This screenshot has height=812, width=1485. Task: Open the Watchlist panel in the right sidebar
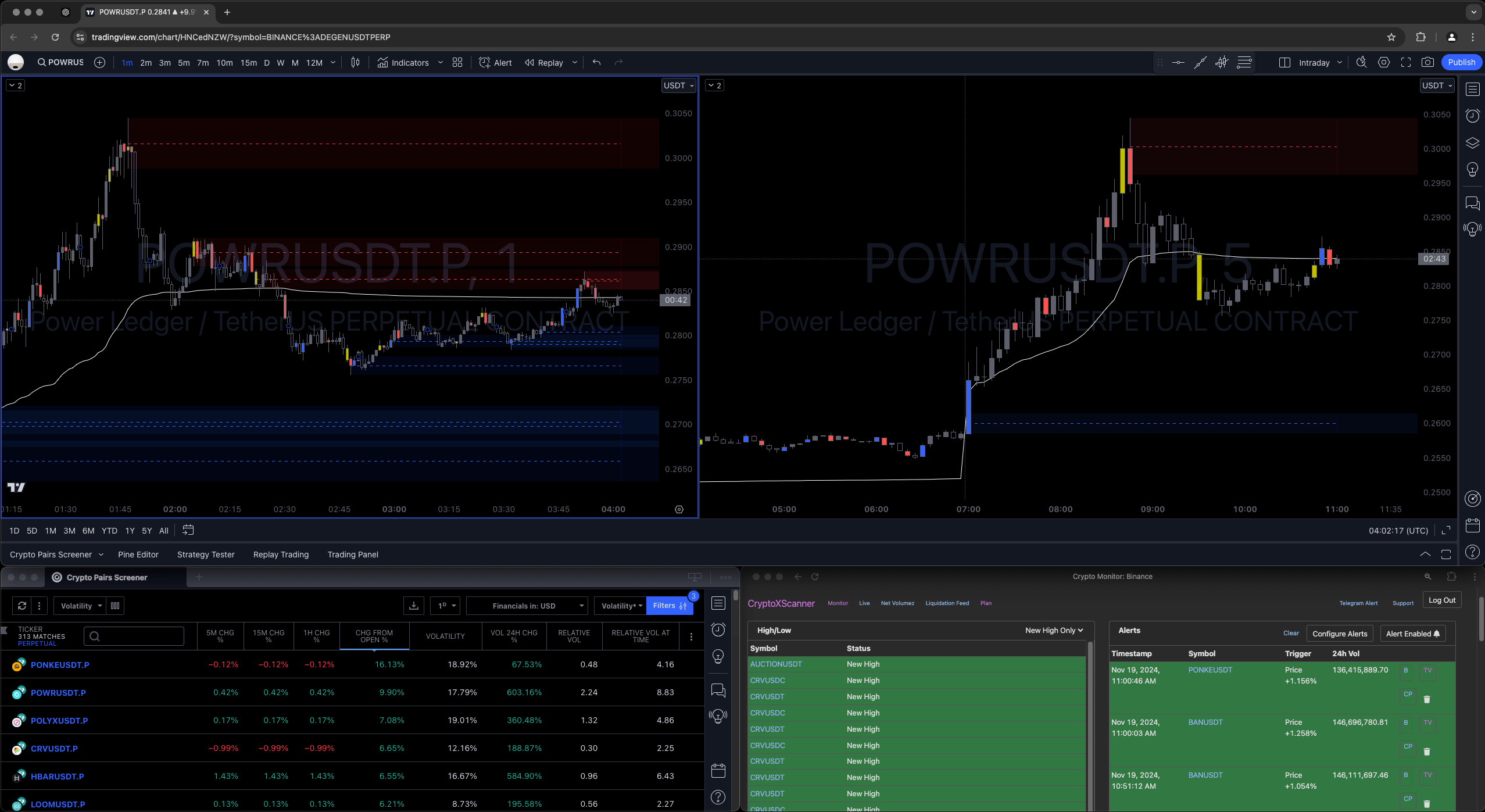click(x=1472, y=89)
